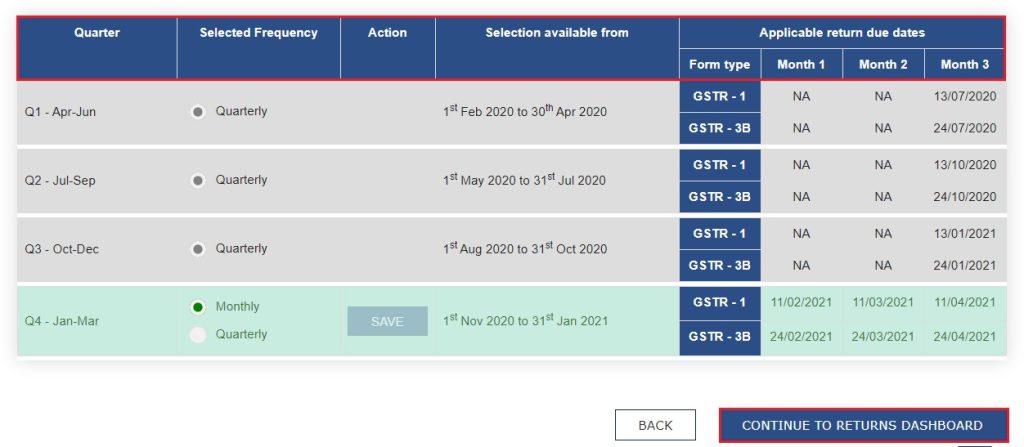Click the Quarter column header
1024x447 pixels.
tap(97, 33)
